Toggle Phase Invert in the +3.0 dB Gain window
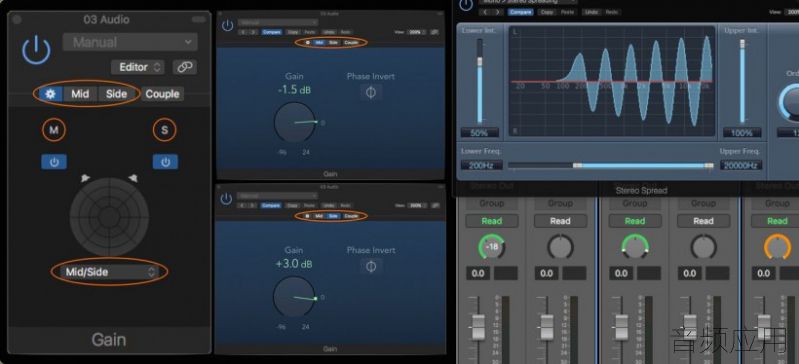 coord(370,266)
